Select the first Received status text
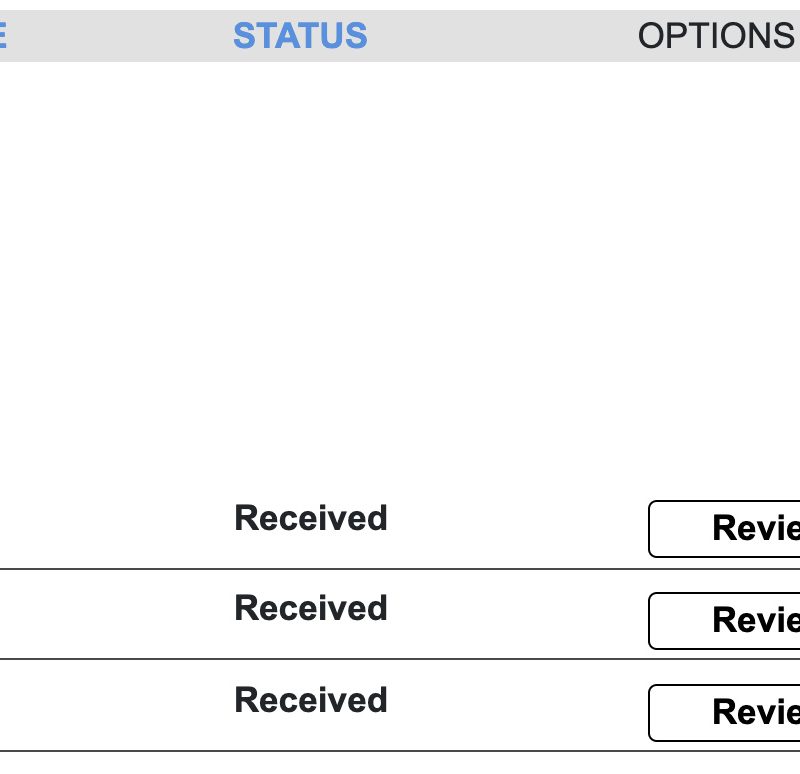800x774 pixels. pyautogui.click(x=311, y=518)
